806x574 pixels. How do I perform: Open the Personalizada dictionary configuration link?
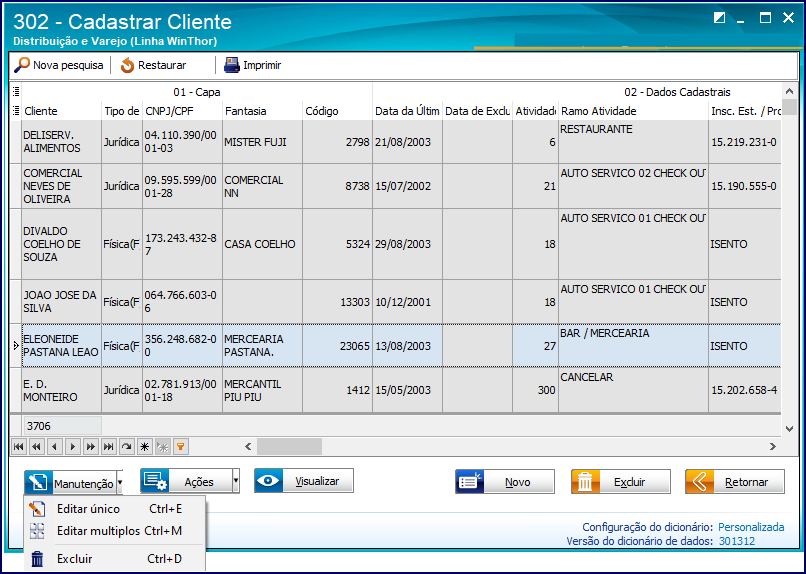pos(751,527)
